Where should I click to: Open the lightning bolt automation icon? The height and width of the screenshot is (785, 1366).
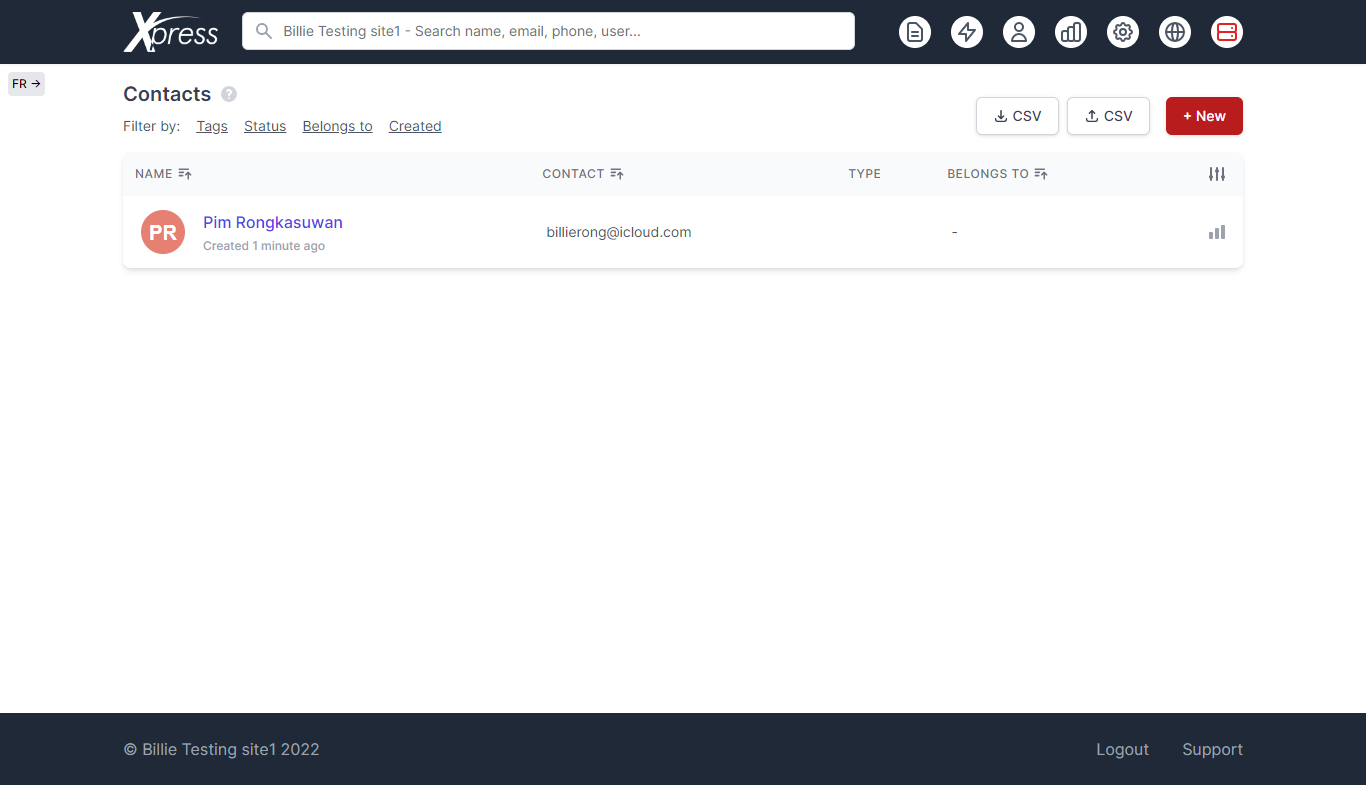[966, 32]
